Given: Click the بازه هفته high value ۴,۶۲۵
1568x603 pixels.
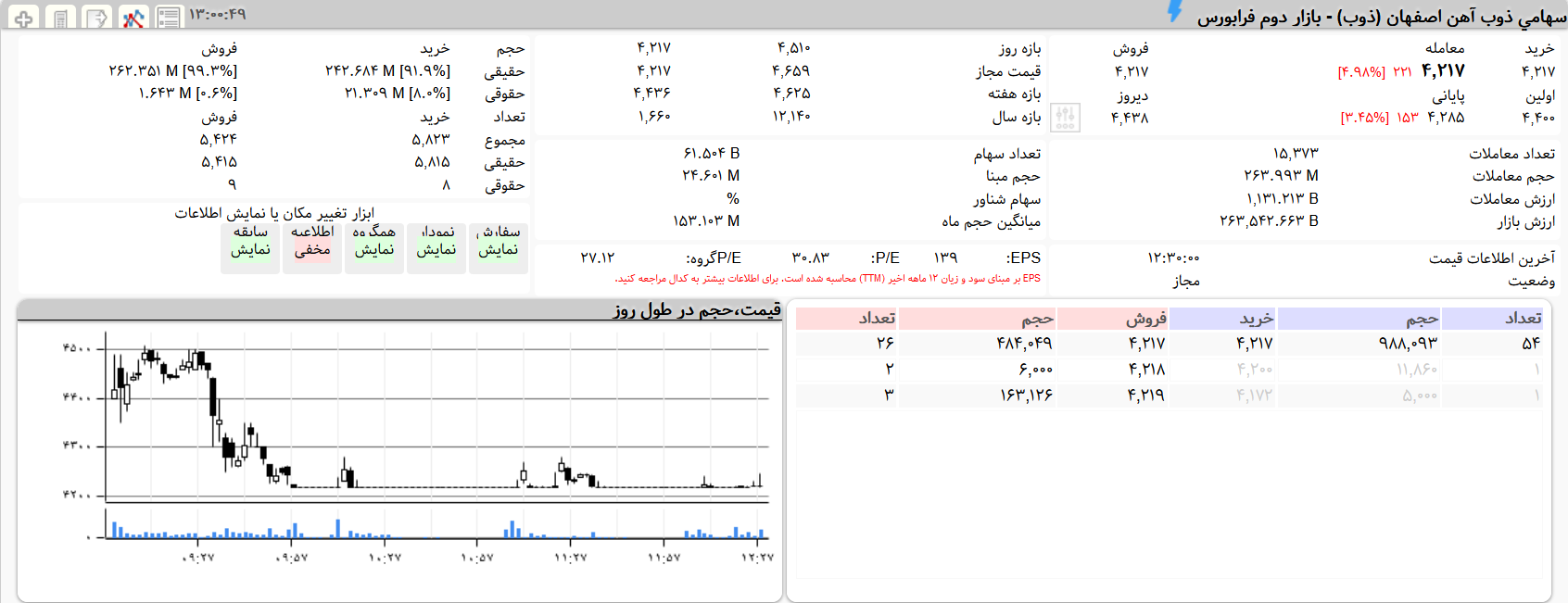Looking at the screenshot, I should [791, 94].
